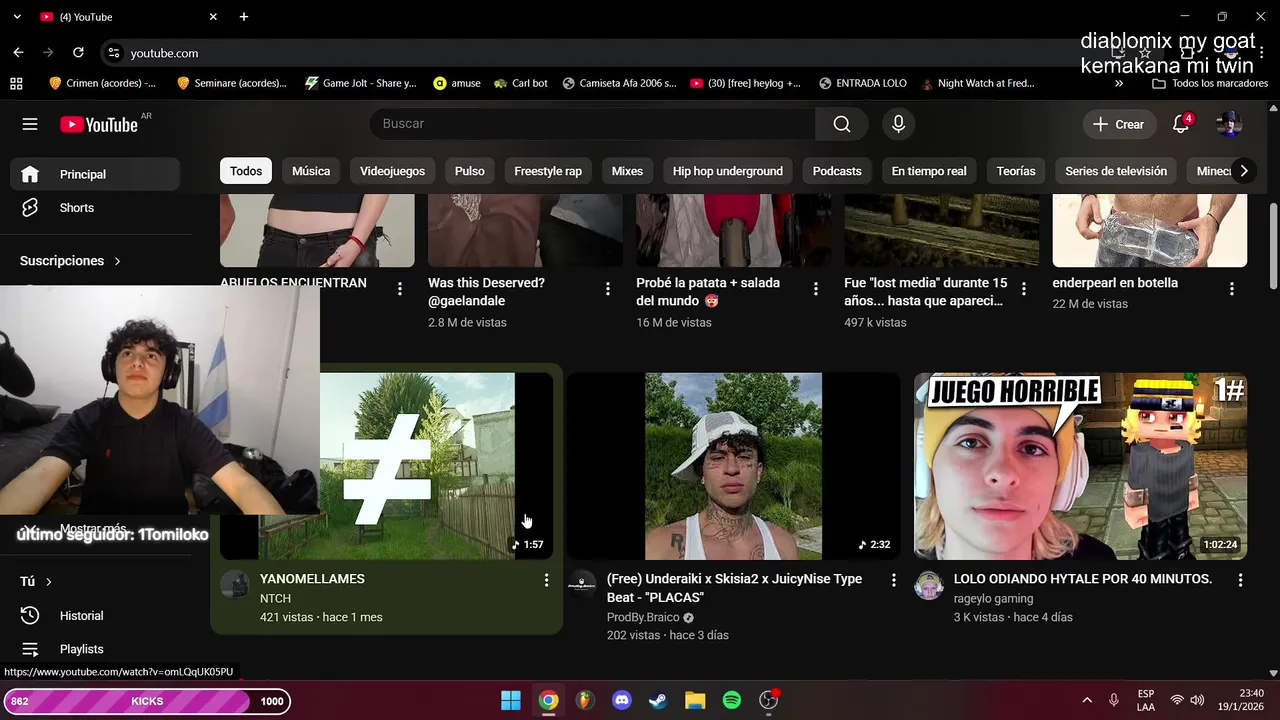Click the ProdBy.Braico channel avatar
1280x720 pixels.
tap(582, 585)
